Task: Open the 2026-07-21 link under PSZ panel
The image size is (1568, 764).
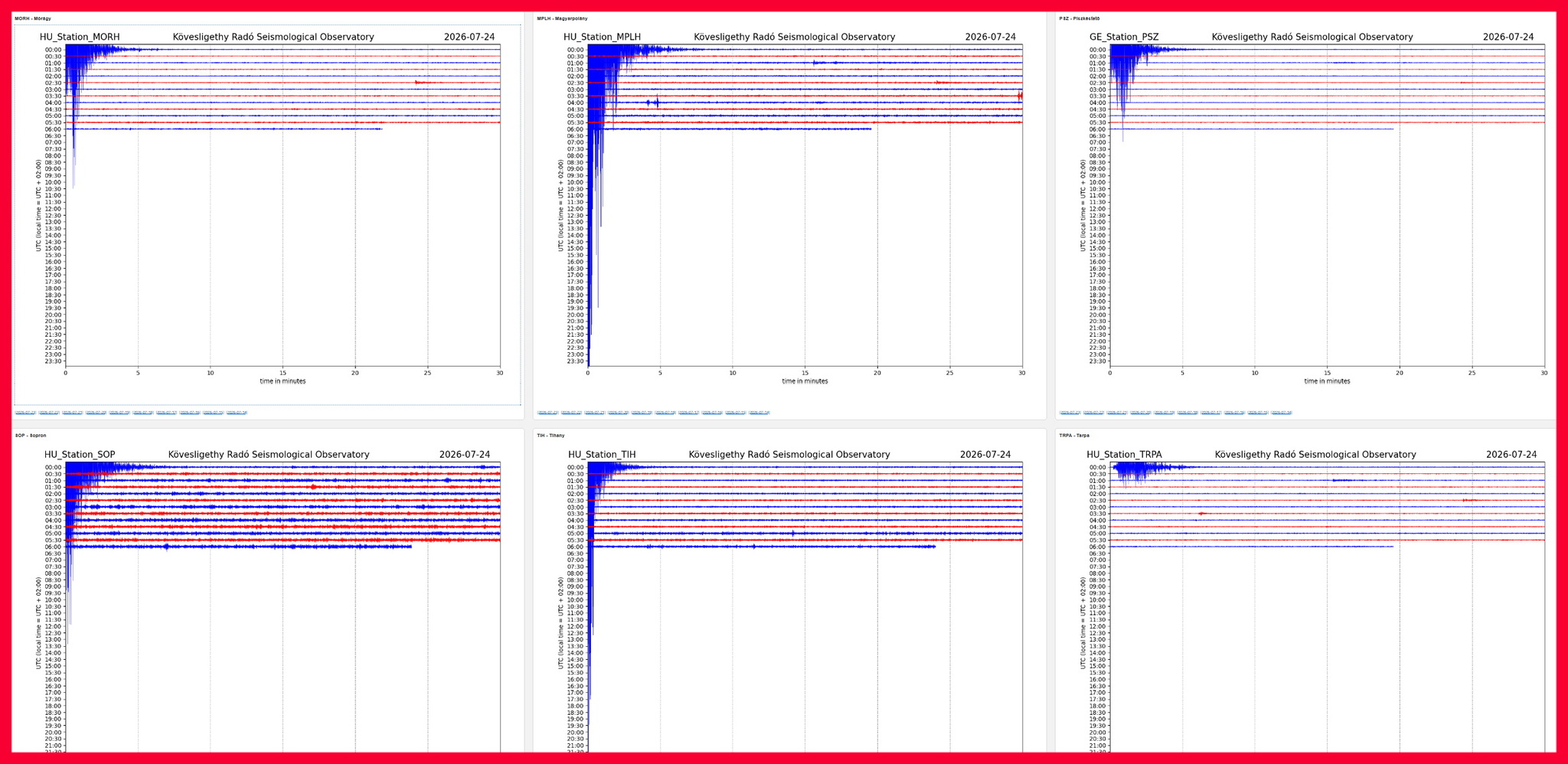Action: coord(1117,413)
